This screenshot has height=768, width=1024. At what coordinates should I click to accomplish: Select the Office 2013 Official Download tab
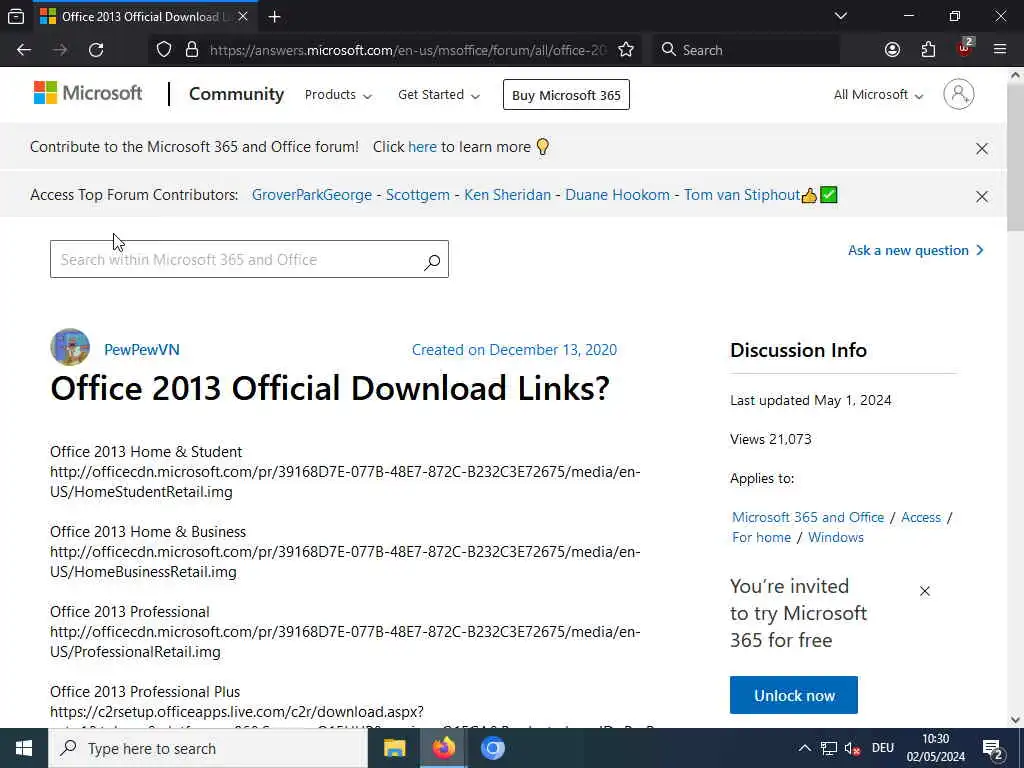tap(145, 16)
